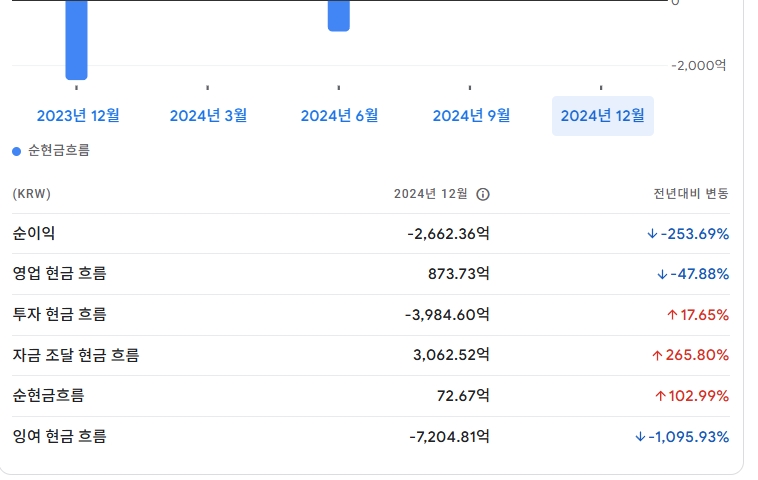Click the value 72.67억
This screenshot has height=480, width=758.
point(463,396)
